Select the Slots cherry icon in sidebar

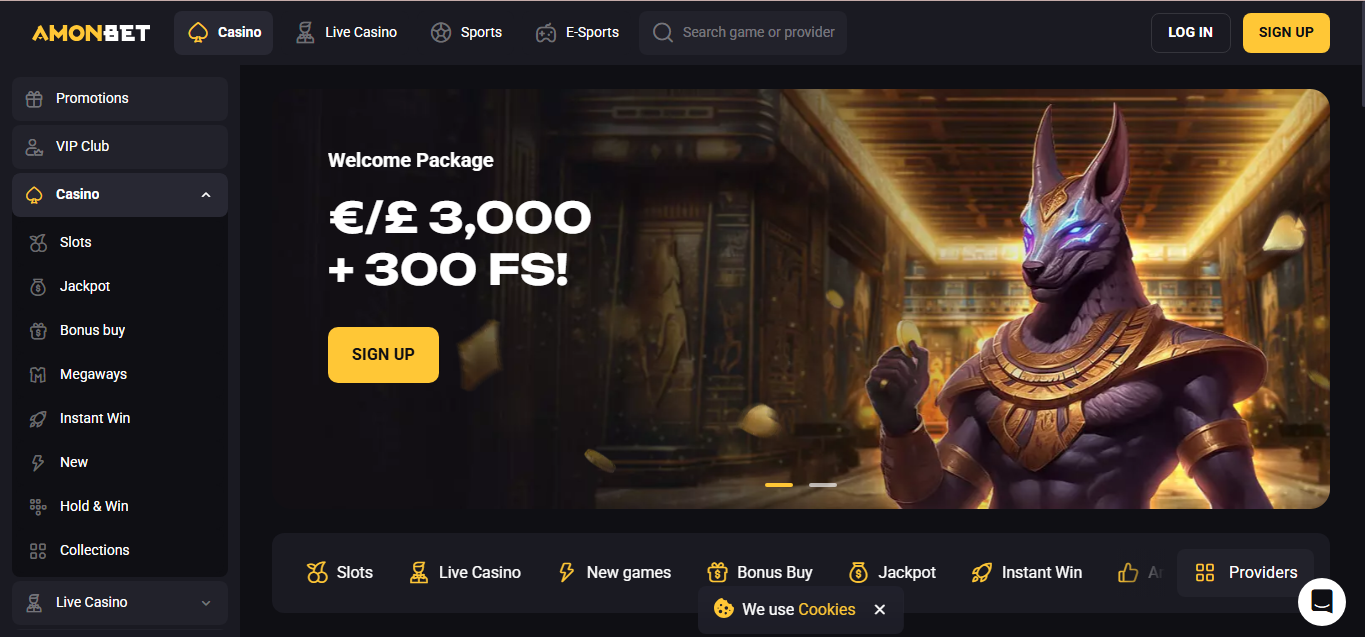pos(38,242)
